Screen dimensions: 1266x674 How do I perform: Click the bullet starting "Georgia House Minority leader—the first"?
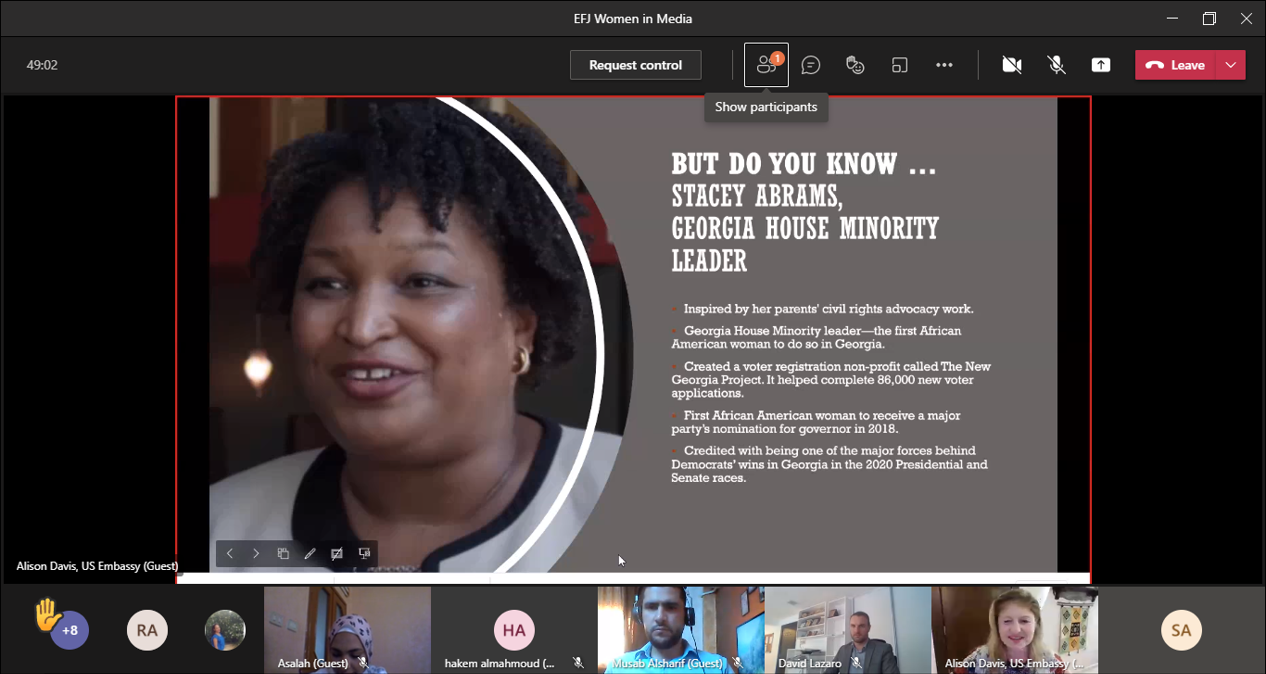pos(816,337)
